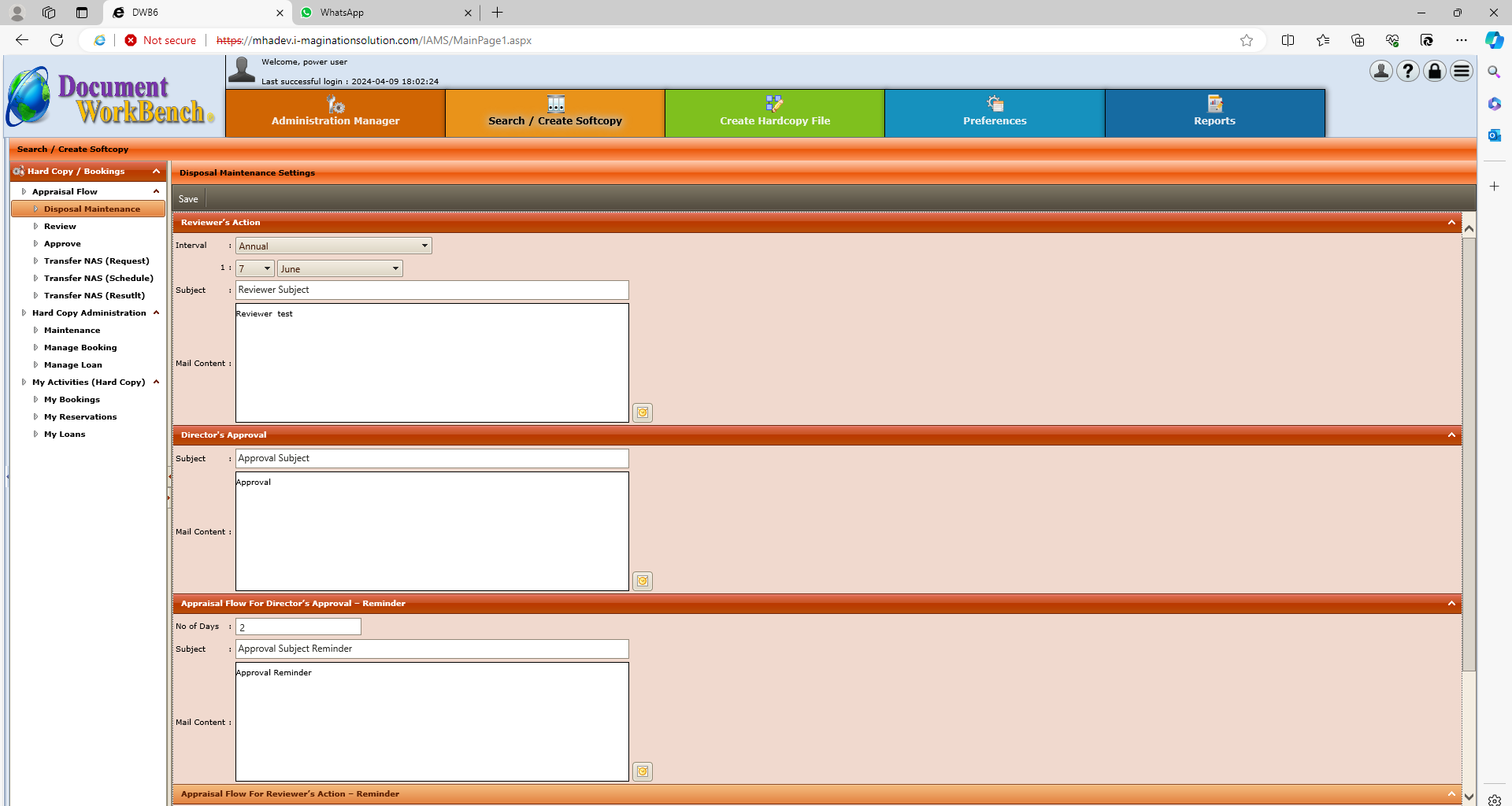The height and width of the screenshot is (806, 1512).
Task: Add page to favorites star icon
Action: coord(1247,40)
